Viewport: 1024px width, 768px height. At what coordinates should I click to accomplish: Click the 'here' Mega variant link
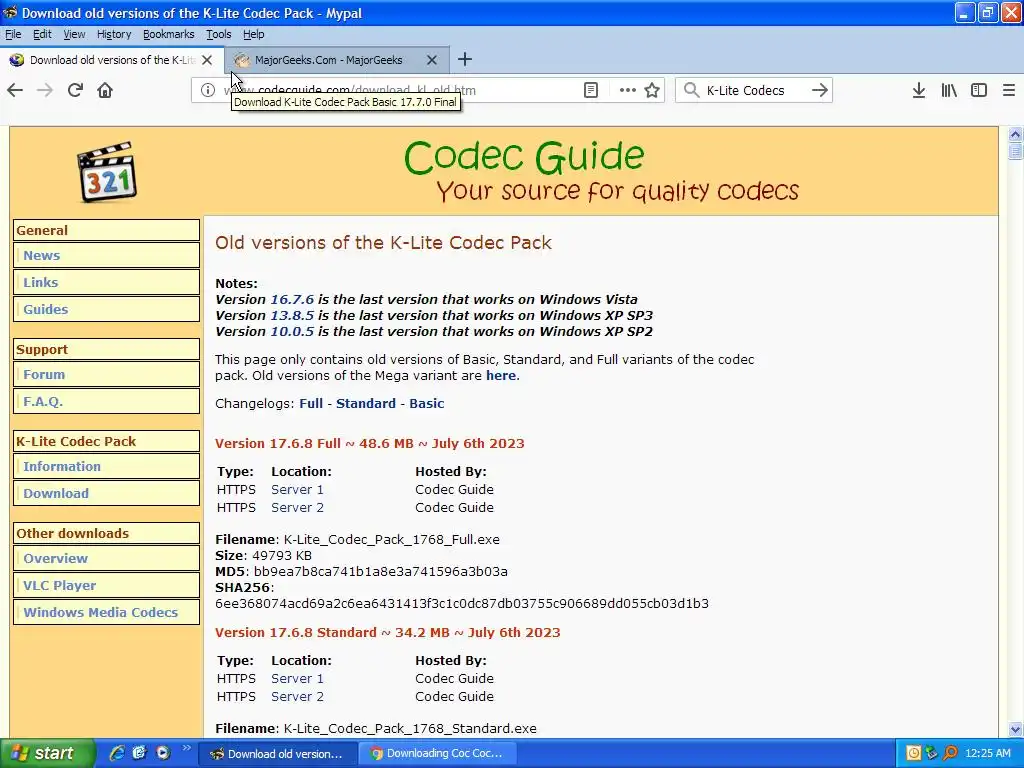[501, 376]
